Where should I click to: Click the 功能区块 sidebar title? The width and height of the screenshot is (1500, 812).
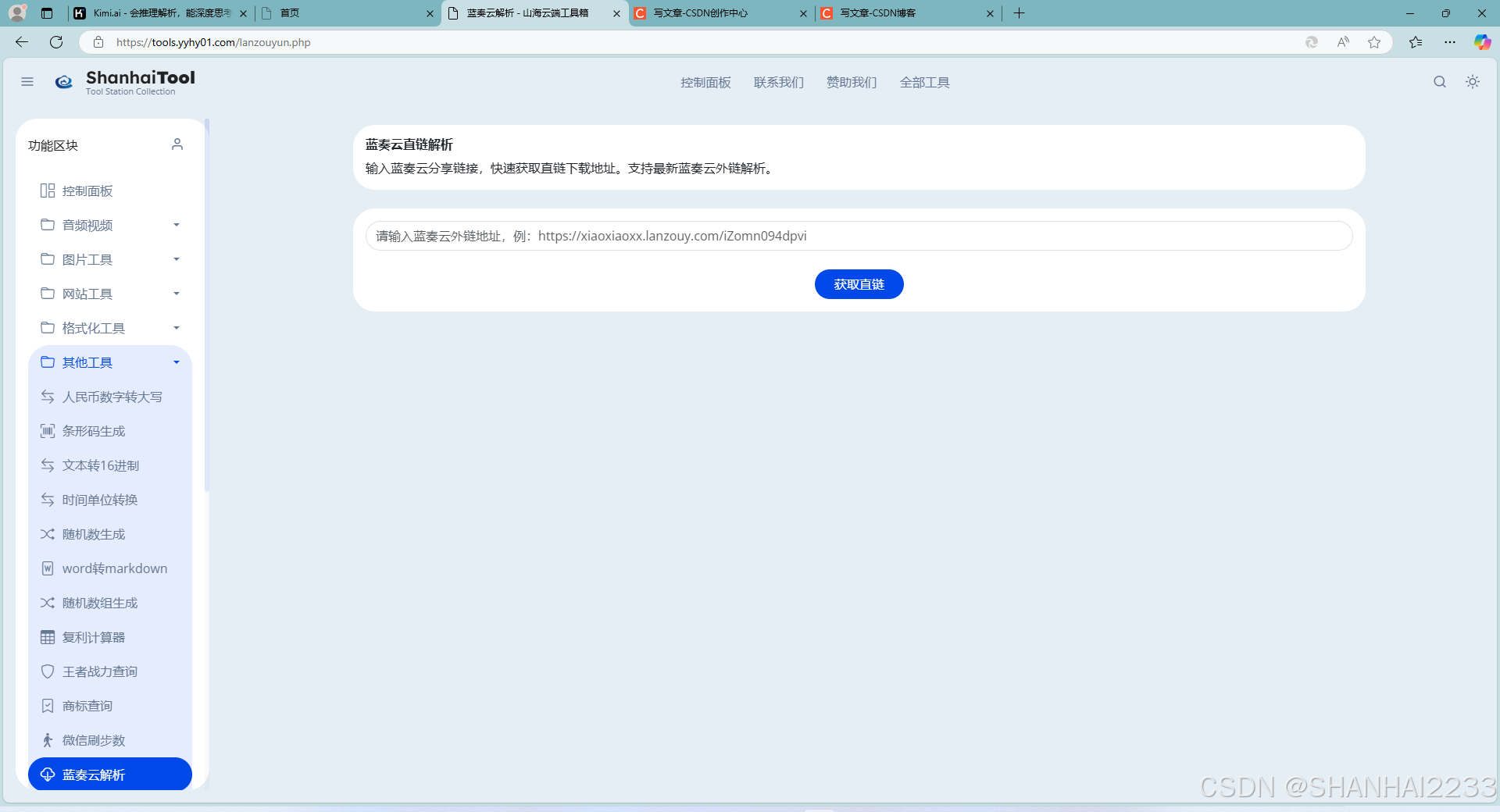(x=53, y=145)
